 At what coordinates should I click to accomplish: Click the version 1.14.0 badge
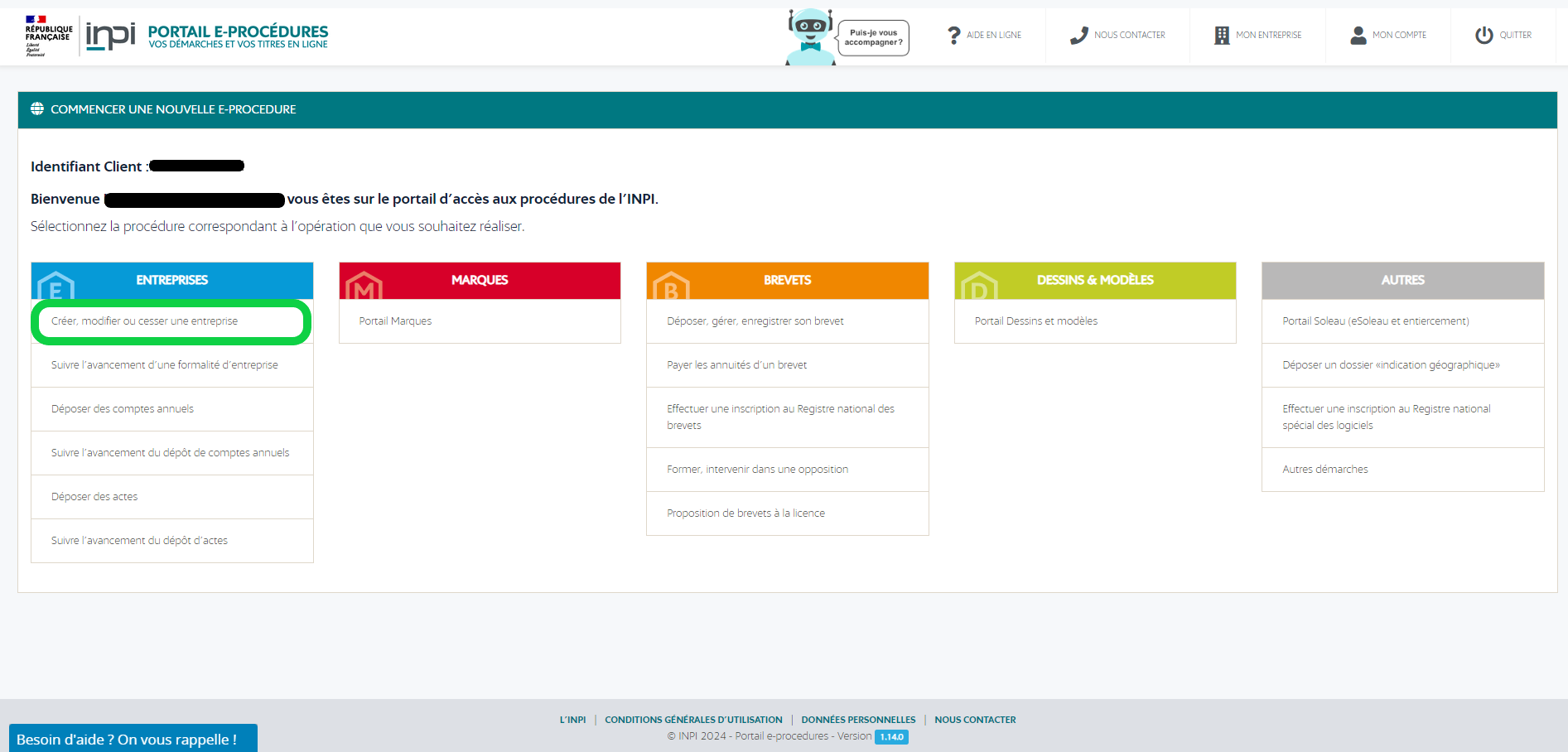click(x=891, y=737)
